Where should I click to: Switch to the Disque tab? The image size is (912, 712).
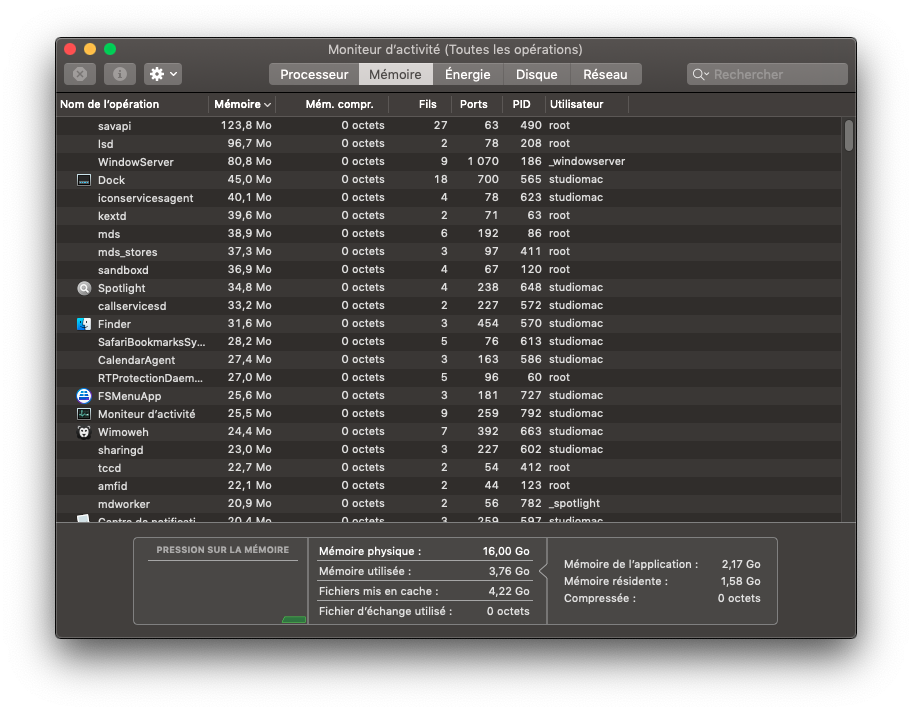537,74
